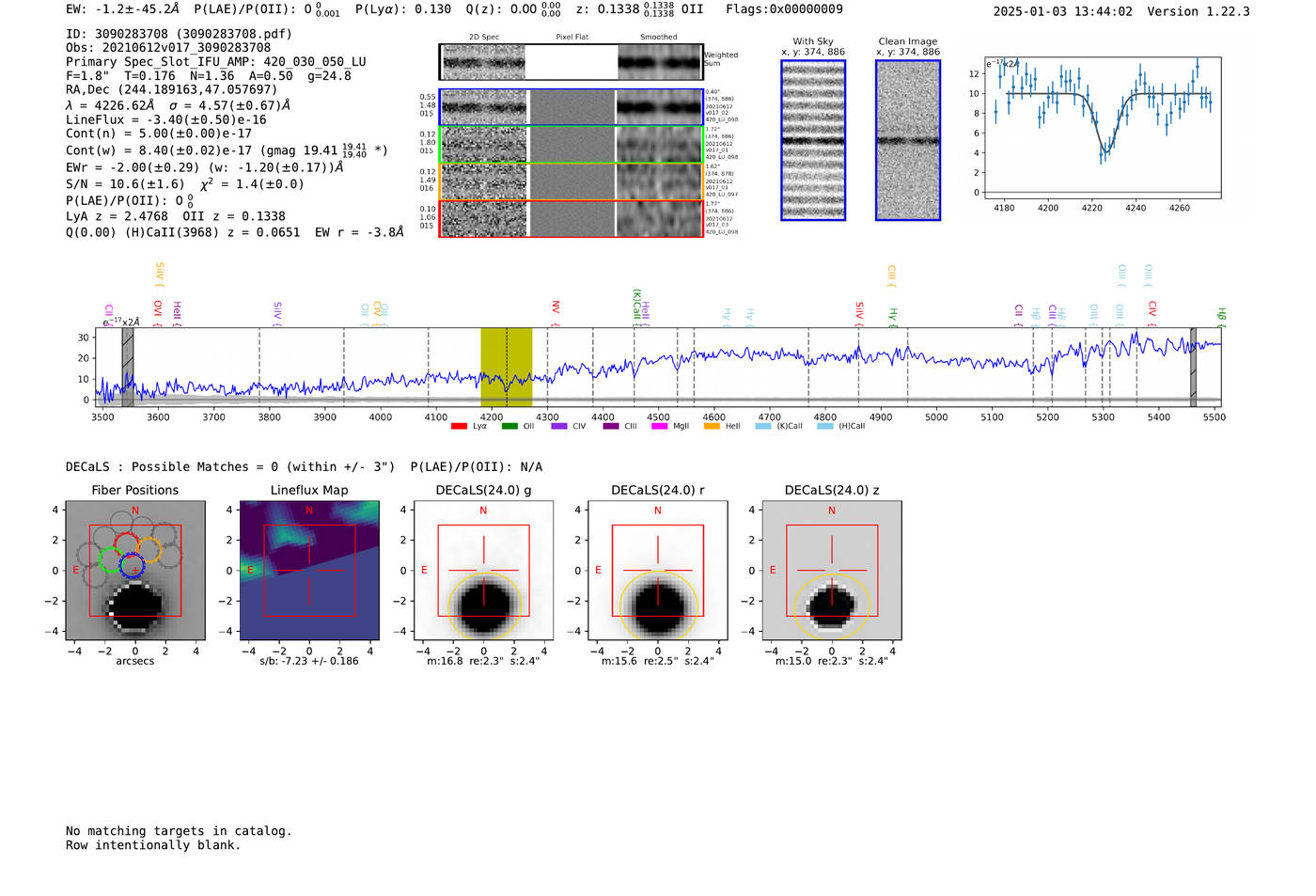Viewport: 1316px width, 896px height.
Task: Select the DECaLS g-band image
Action: [483, 571]
